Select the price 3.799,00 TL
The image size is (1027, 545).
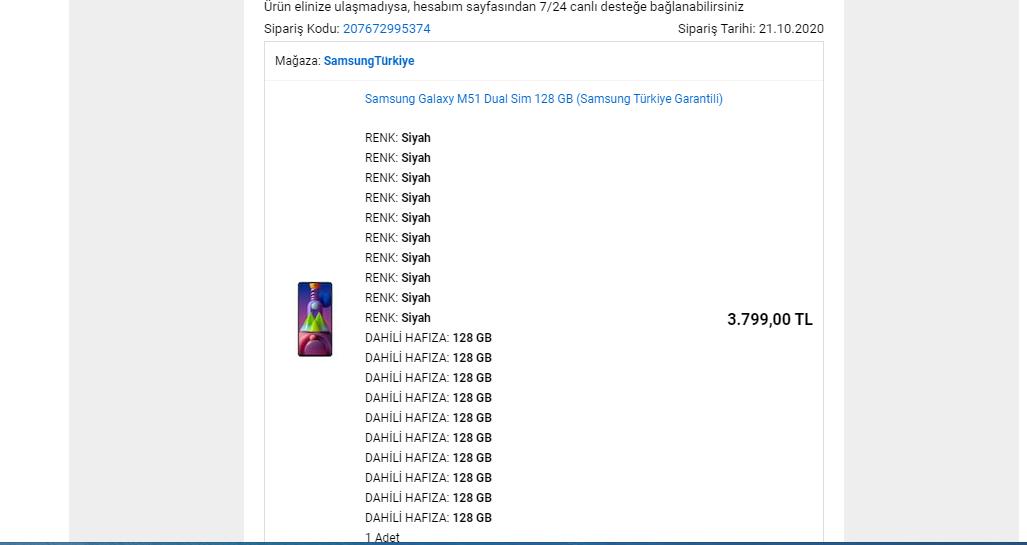click(770, 320)
